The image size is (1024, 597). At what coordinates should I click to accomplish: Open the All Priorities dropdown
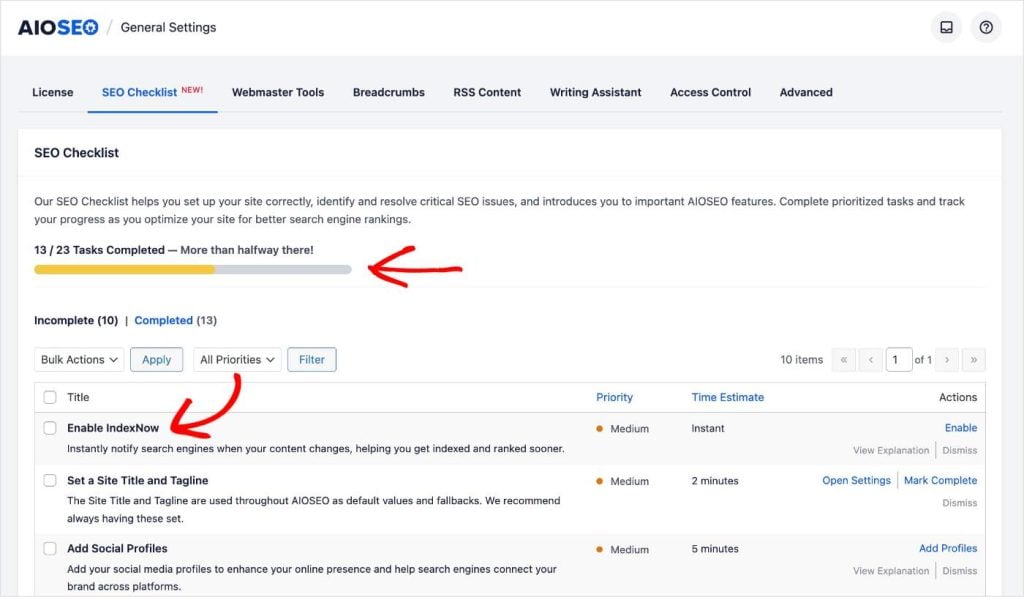[237, 359]
